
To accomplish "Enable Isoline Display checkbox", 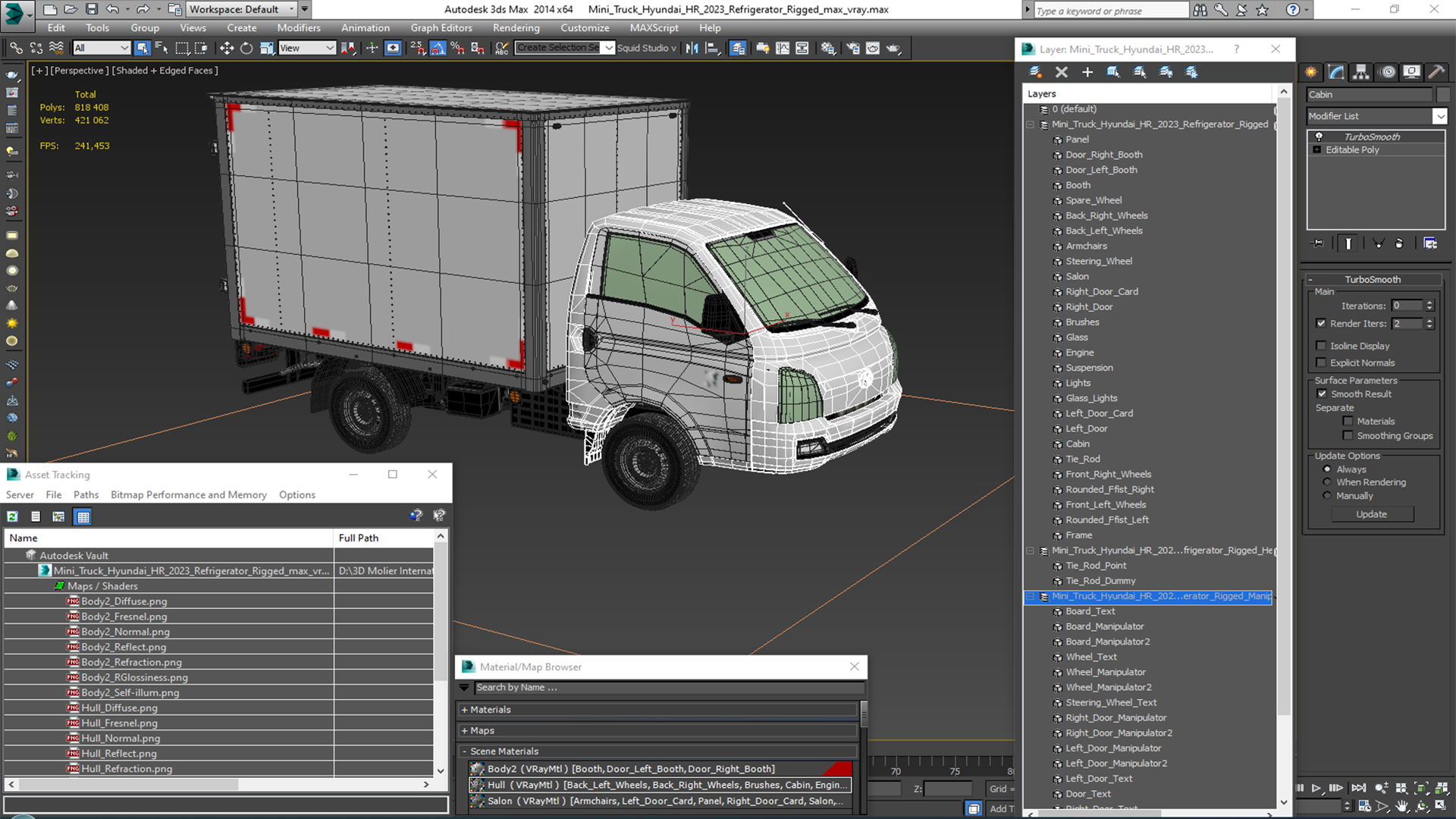I will tap(1321, 346).
